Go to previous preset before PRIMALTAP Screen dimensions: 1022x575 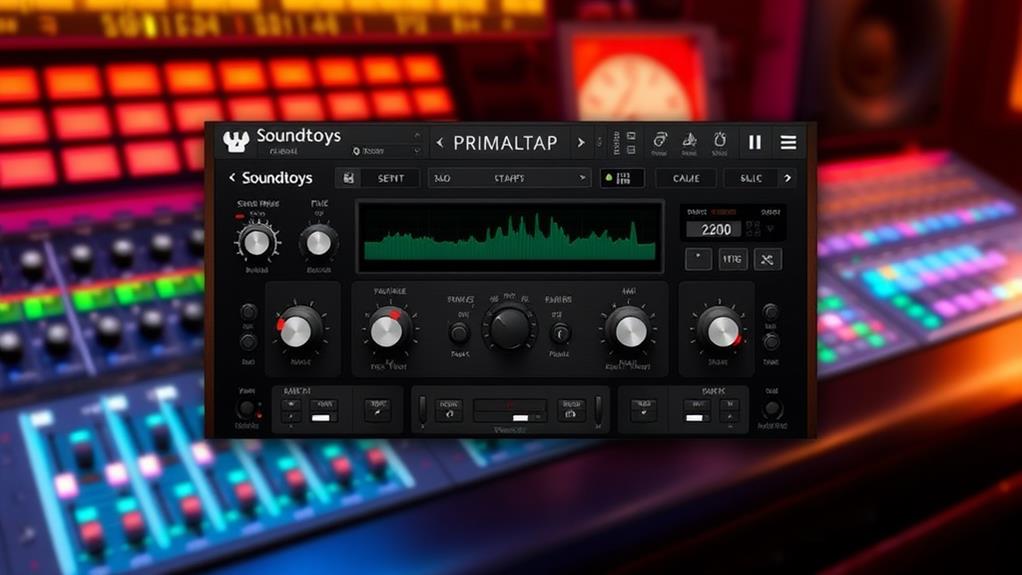pos(440,143)
